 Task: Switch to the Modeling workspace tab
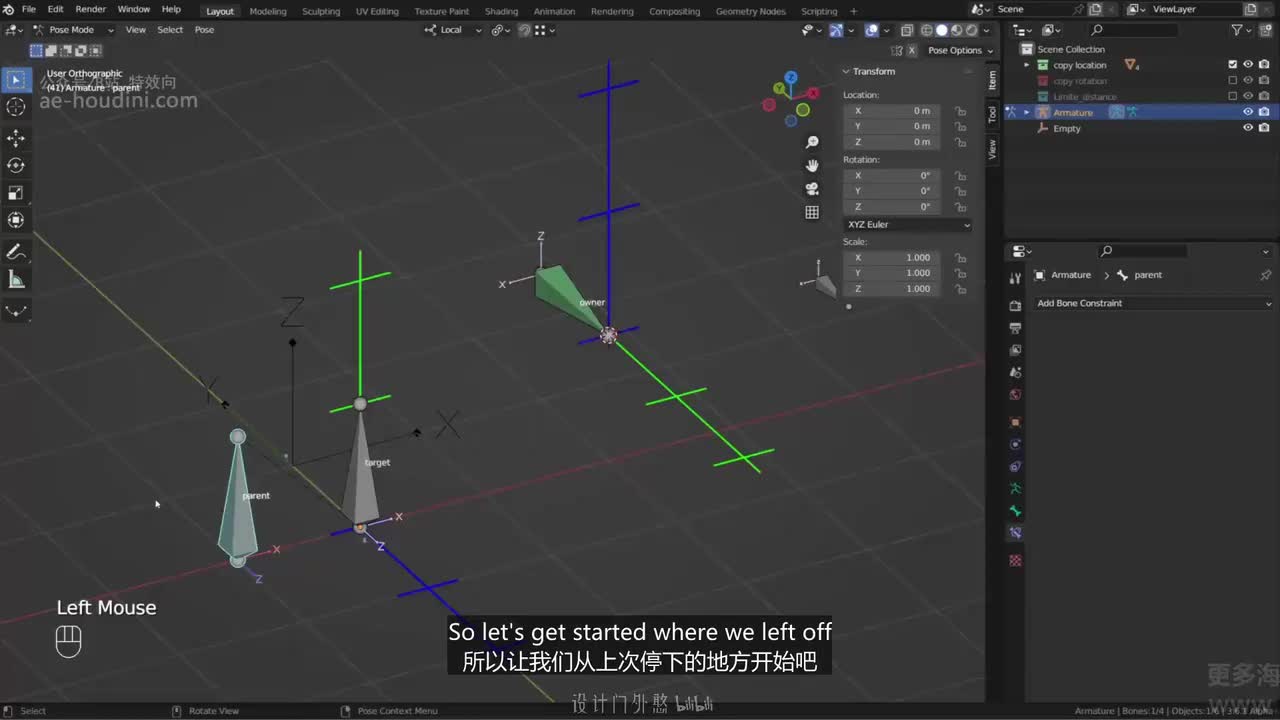pos(268,11)
